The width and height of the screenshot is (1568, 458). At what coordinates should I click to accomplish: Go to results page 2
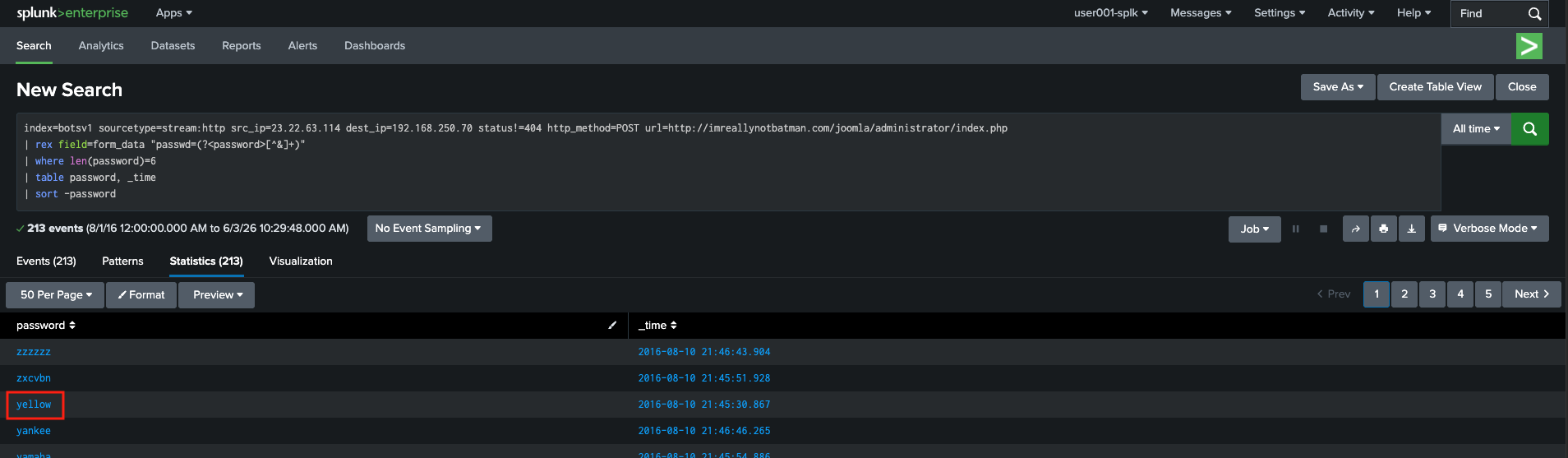tap(1404, 294)
